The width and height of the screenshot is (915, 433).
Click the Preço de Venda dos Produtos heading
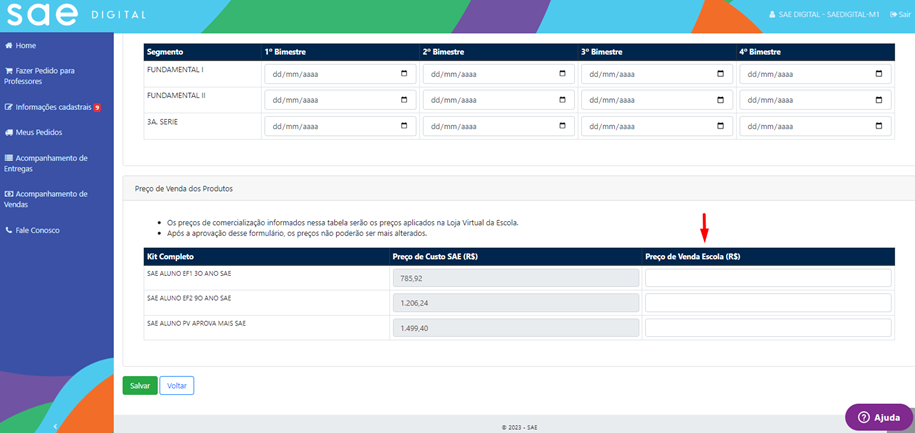pyautogui.click(x=184, y=189)
